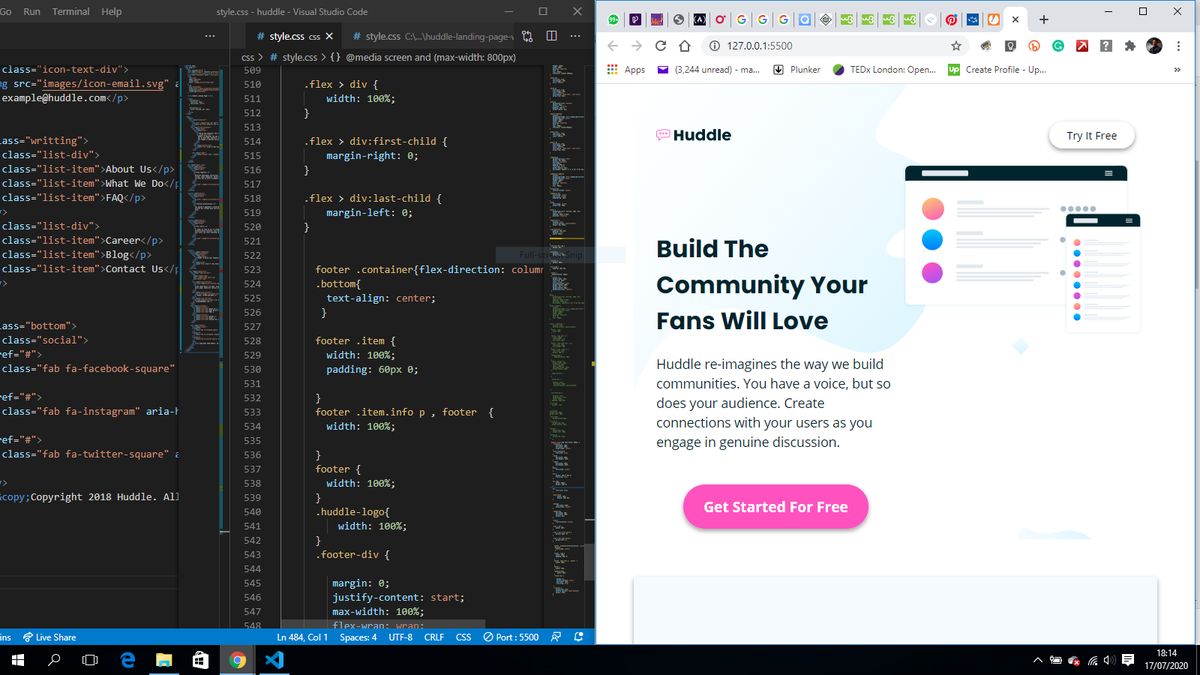Change indentation via Spaces: 4
Viewport: 1200px width, 675px height.
358,637
